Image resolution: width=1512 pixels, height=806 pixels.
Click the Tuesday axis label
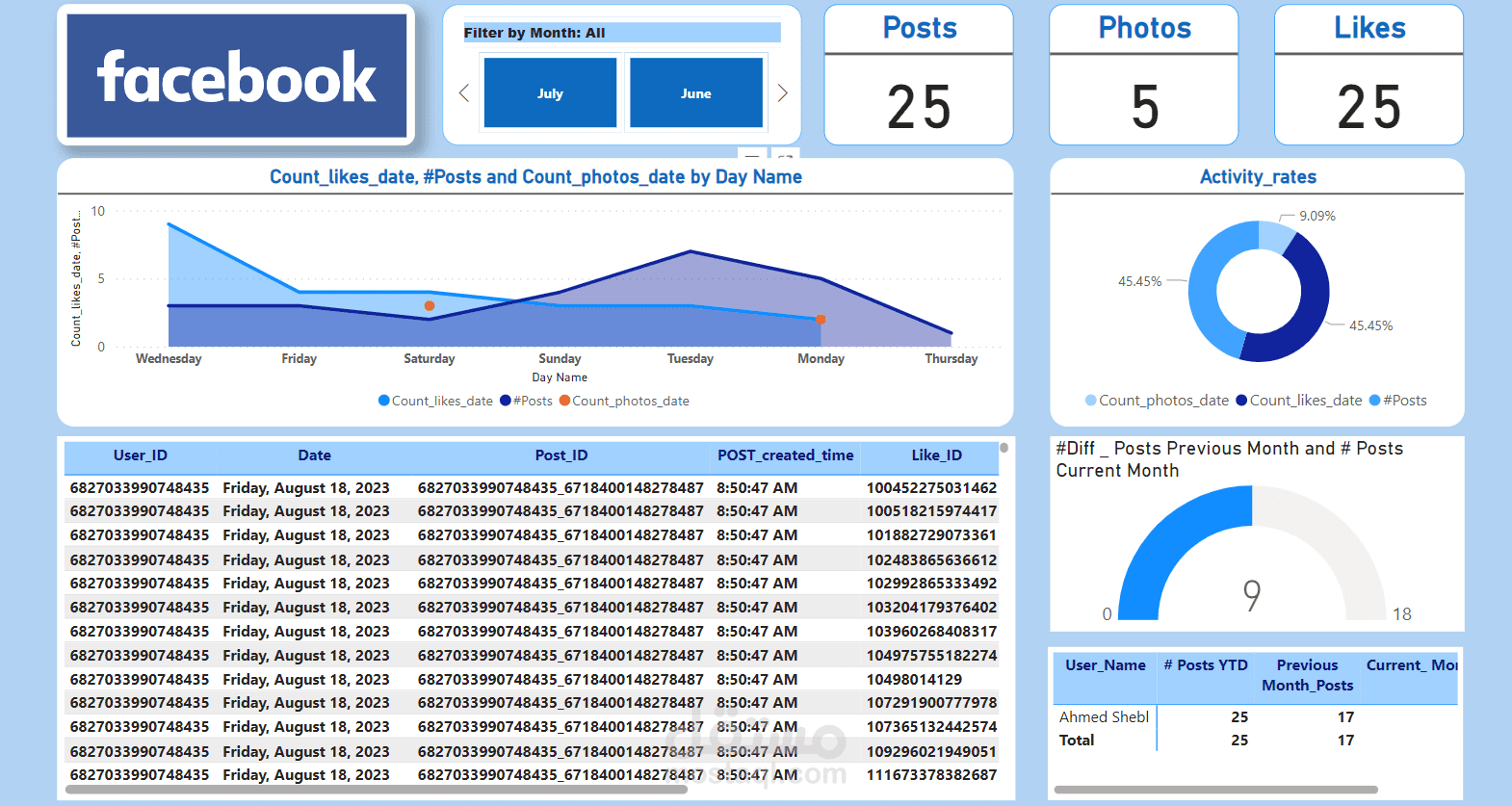[691, 359]
